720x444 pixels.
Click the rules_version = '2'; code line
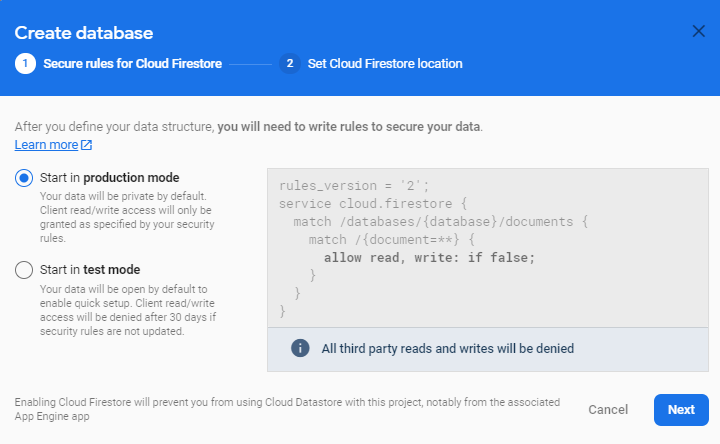click(x=354, y=185)
